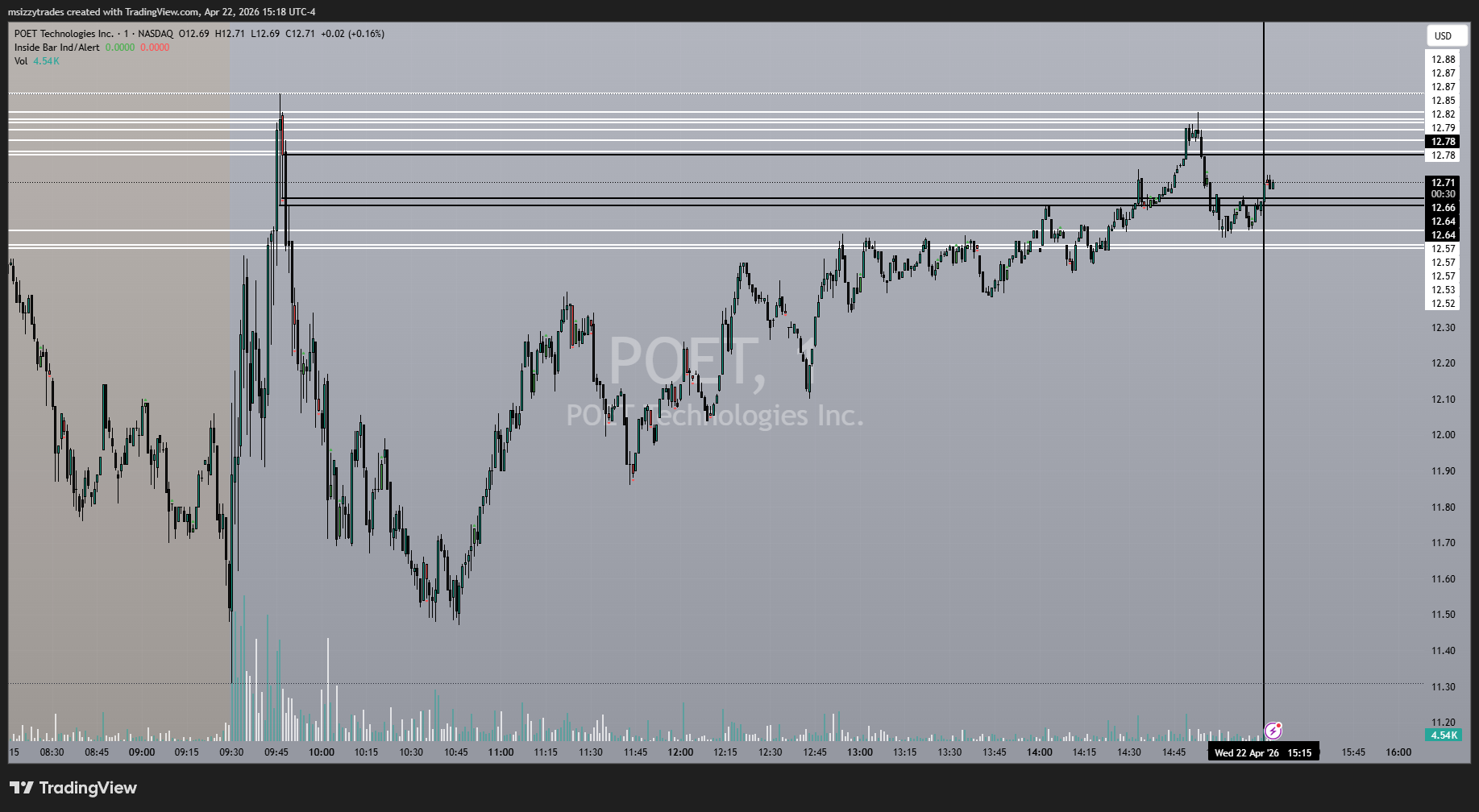Click the 09:45 time axis label
The width and height of the screenshot is (1479, 812).
click(276, 752)
